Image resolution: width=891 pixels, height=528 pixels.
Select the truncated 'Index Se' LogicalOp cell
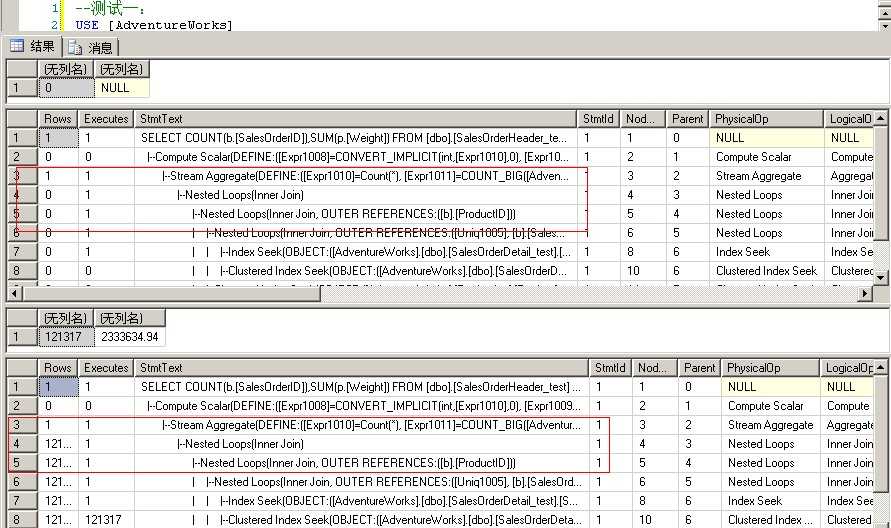point(849,252)
